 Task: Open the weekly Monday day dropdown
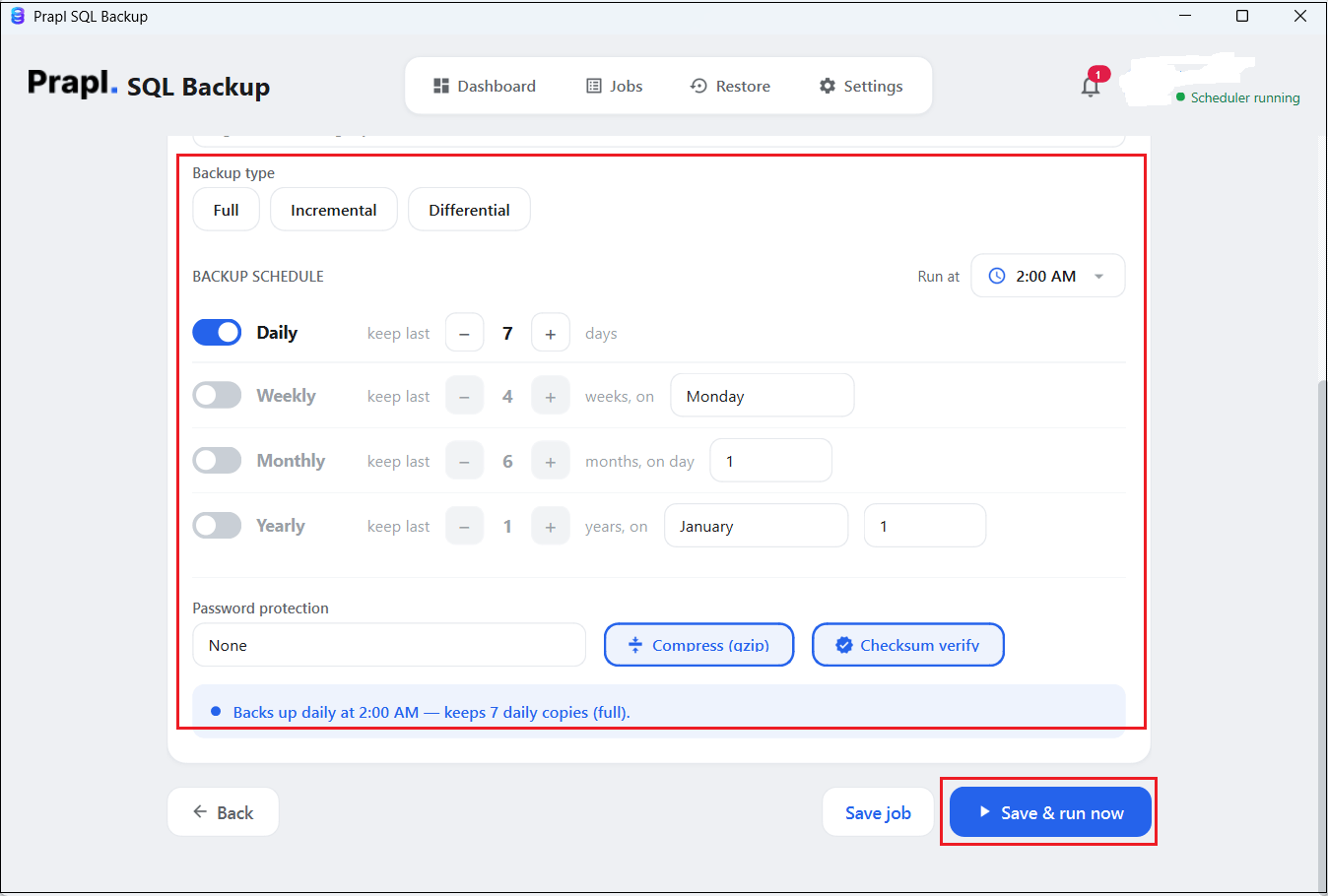pos(763,396)
